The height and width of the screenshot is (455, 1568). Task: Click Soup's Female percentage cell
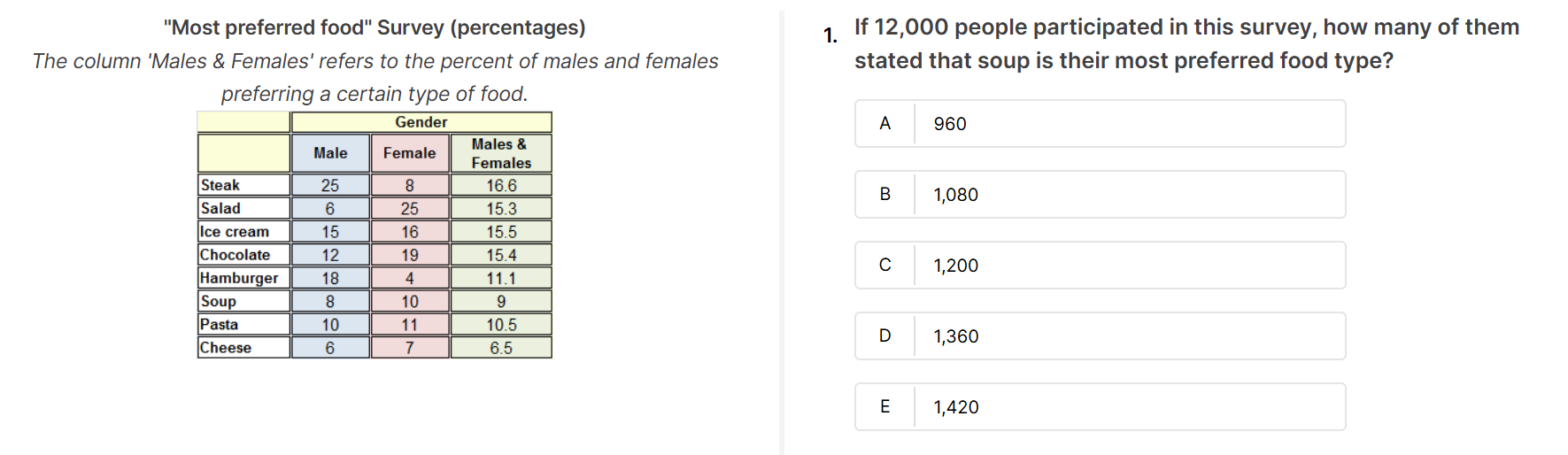point(410,301)
